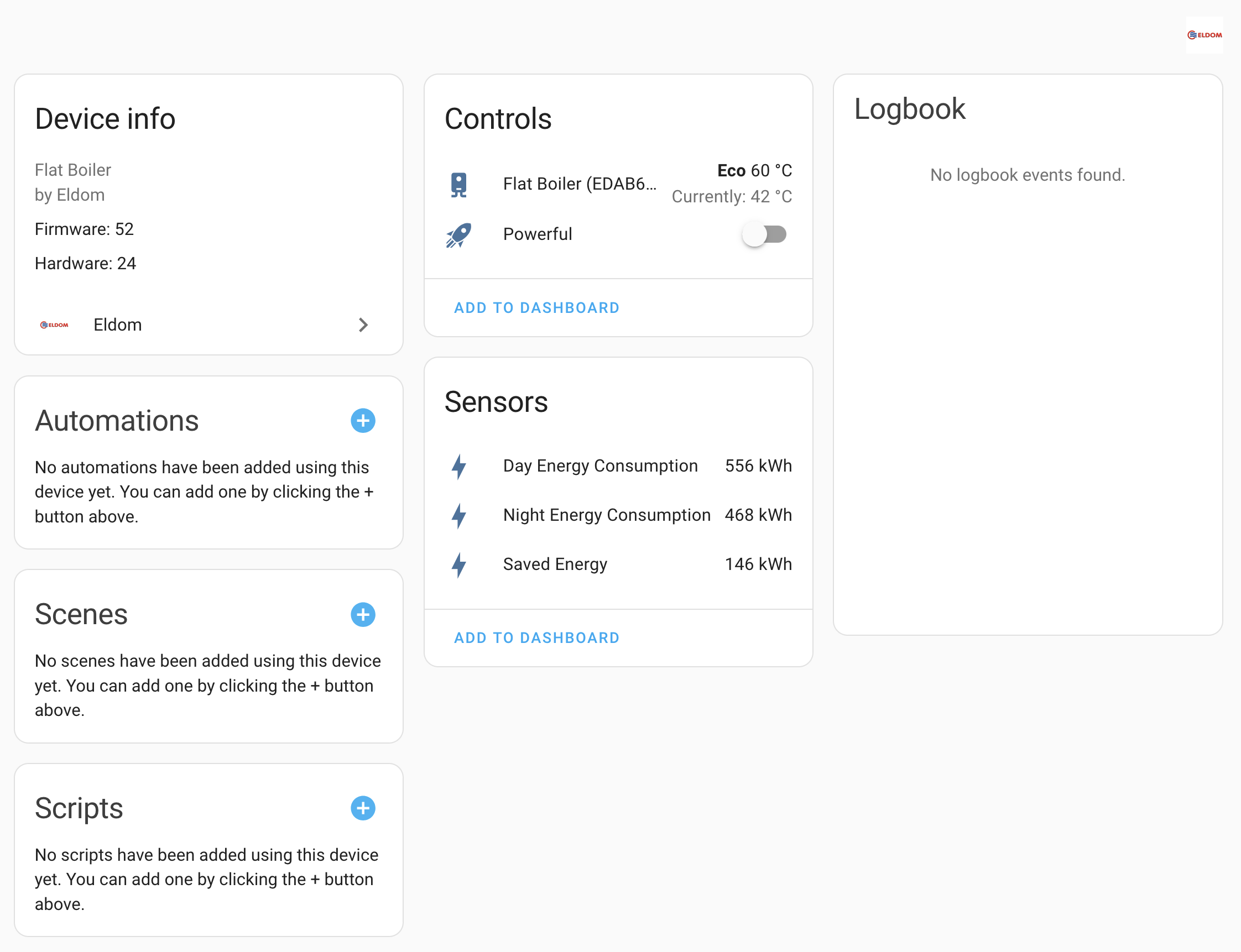Open Night Energy Consumption 468 kWh value
This screenshot has height=952, width=1241.
pos(758,515)
